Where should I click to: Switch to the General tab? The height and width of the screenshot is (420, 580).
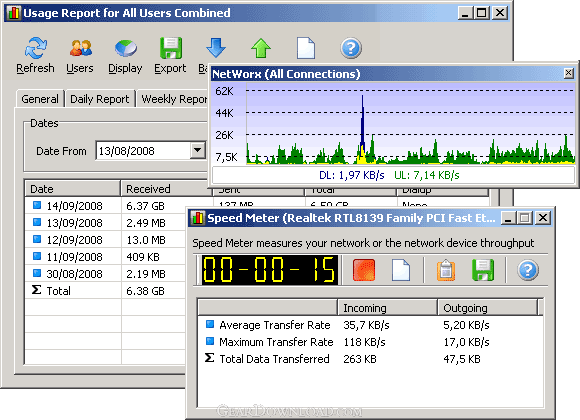point(40,99)
